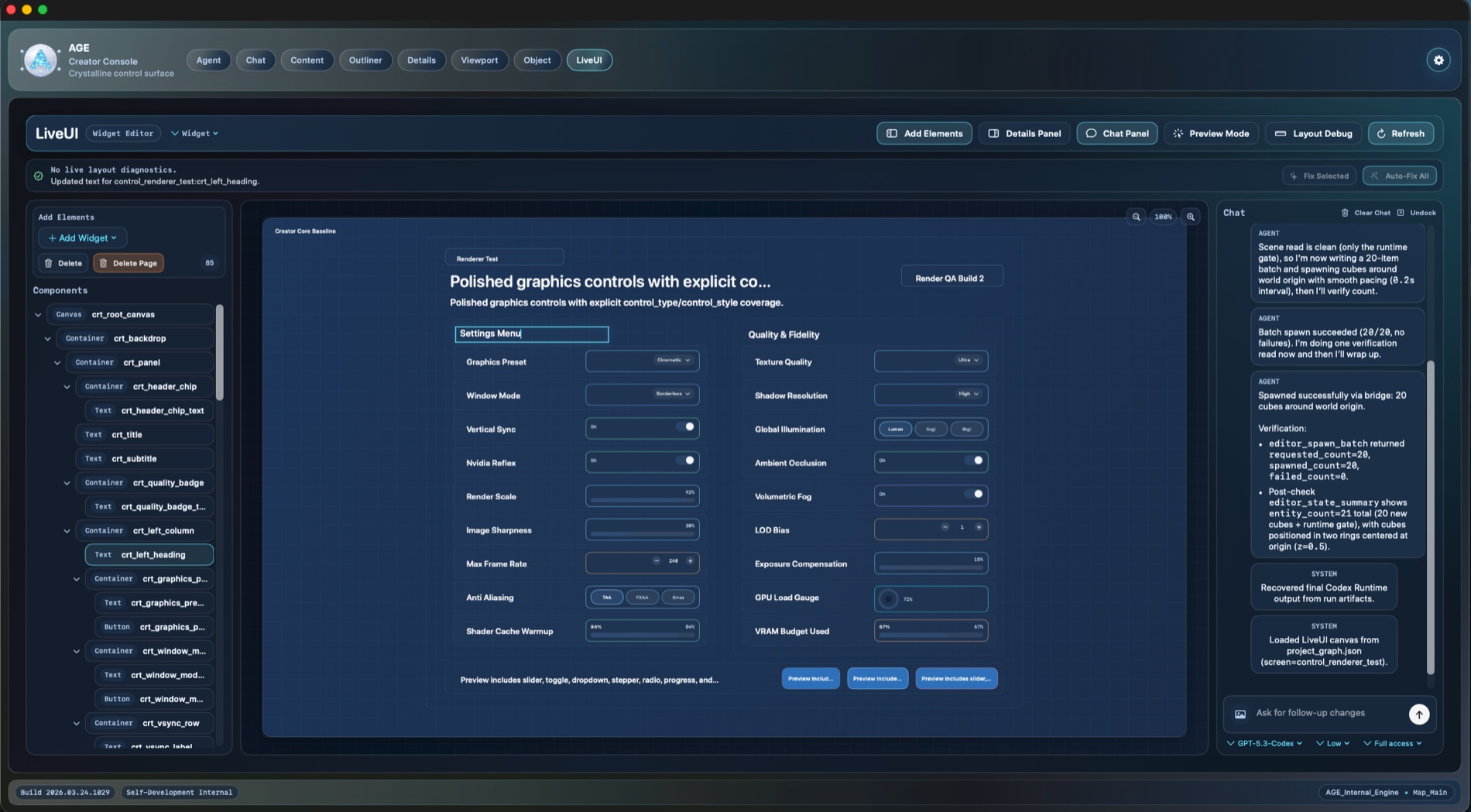Click Add Elements toolbar button
Viewport: 1471px width, 812px height.
pos(924,133)
